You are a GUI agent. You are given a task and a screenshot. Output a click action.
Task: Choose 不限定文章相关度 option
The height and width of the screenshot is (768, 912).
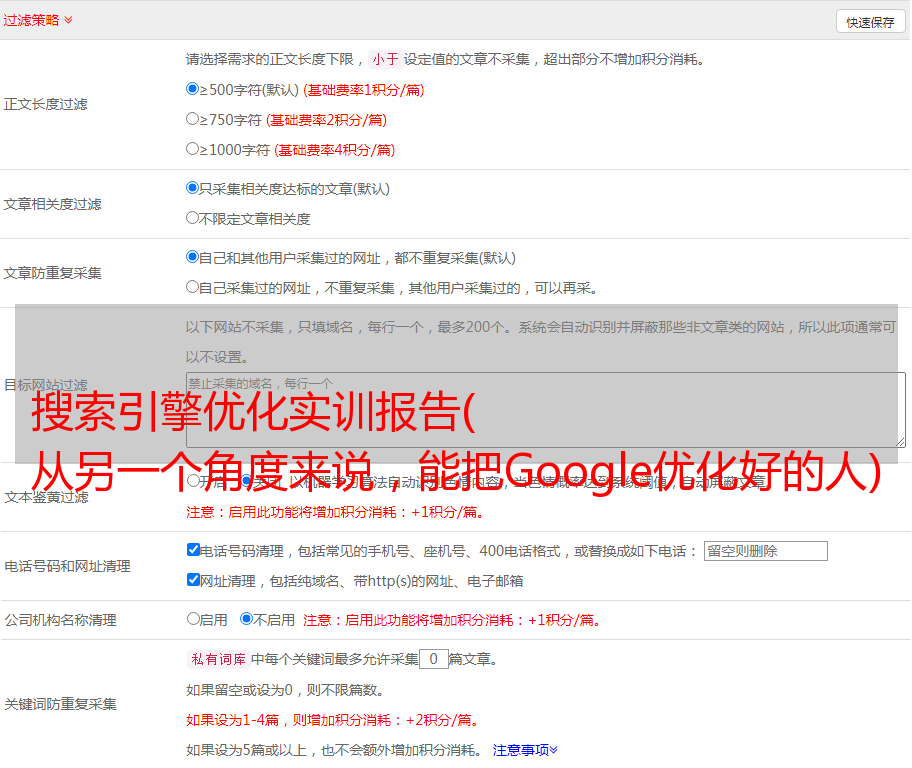[x=193, y=218]
